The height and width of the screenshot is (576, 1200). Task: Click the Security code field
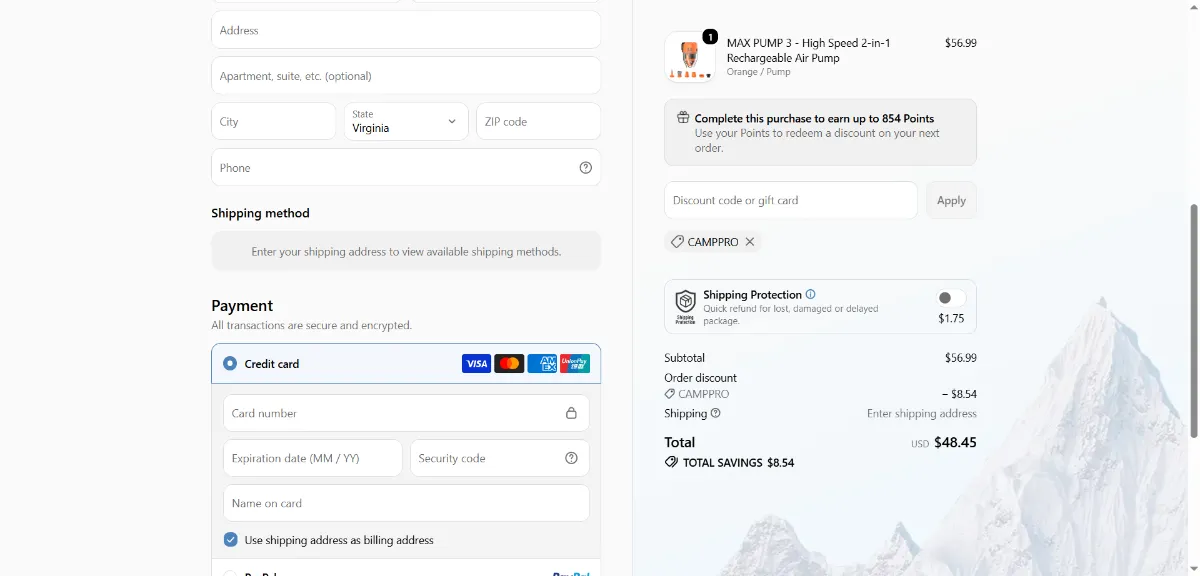(499, 458)
